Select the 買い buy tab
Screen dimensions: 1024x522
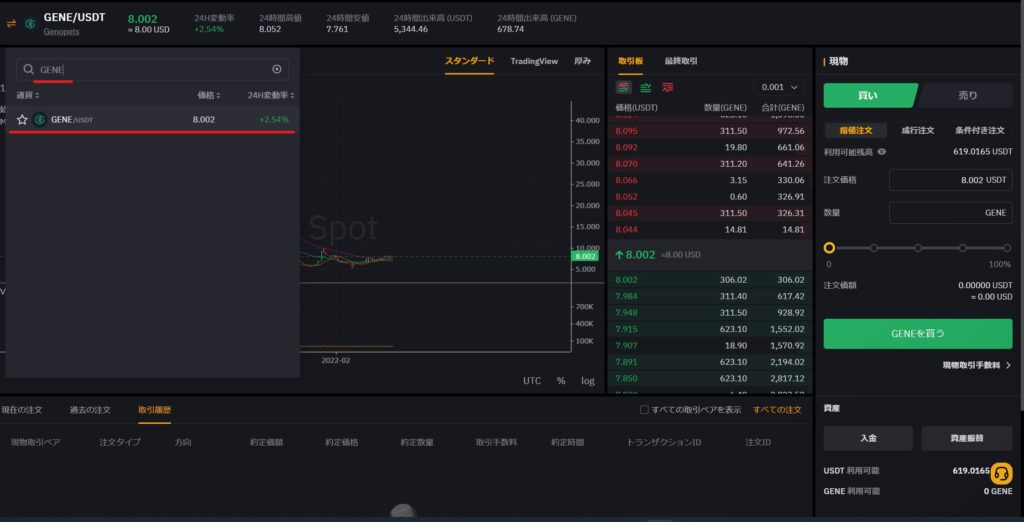[869, 95]
